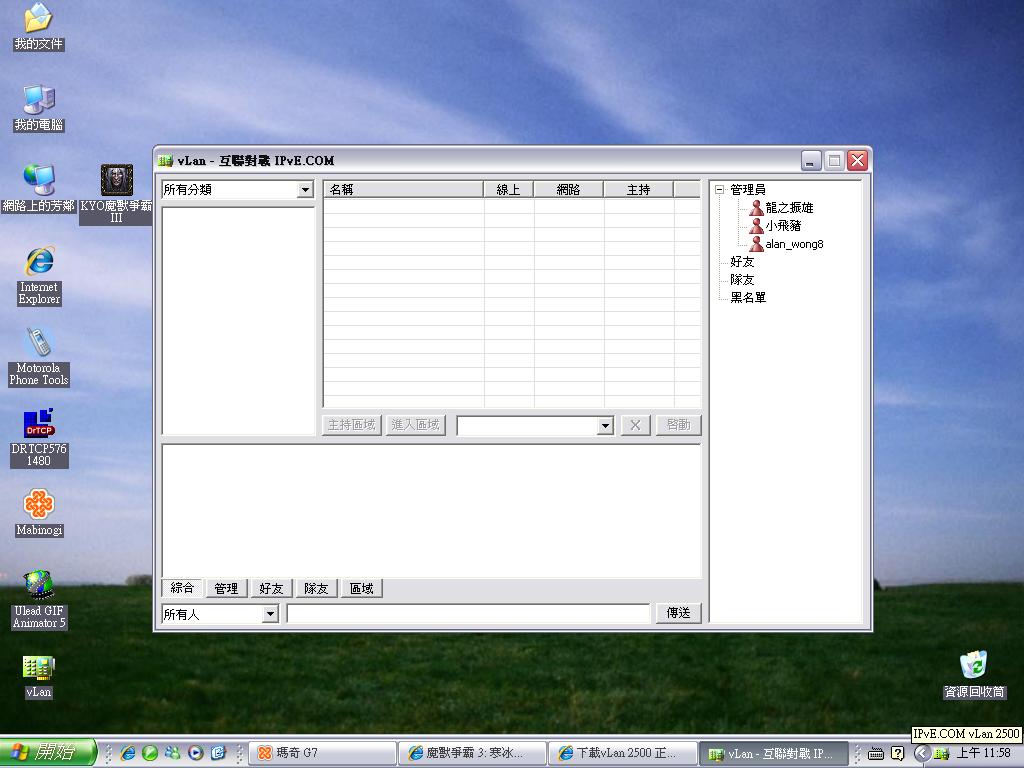The height and width of the screenshot is (768, 1024).
Task: Sort list by 網路 column header
Action: (x=568, y=189)
